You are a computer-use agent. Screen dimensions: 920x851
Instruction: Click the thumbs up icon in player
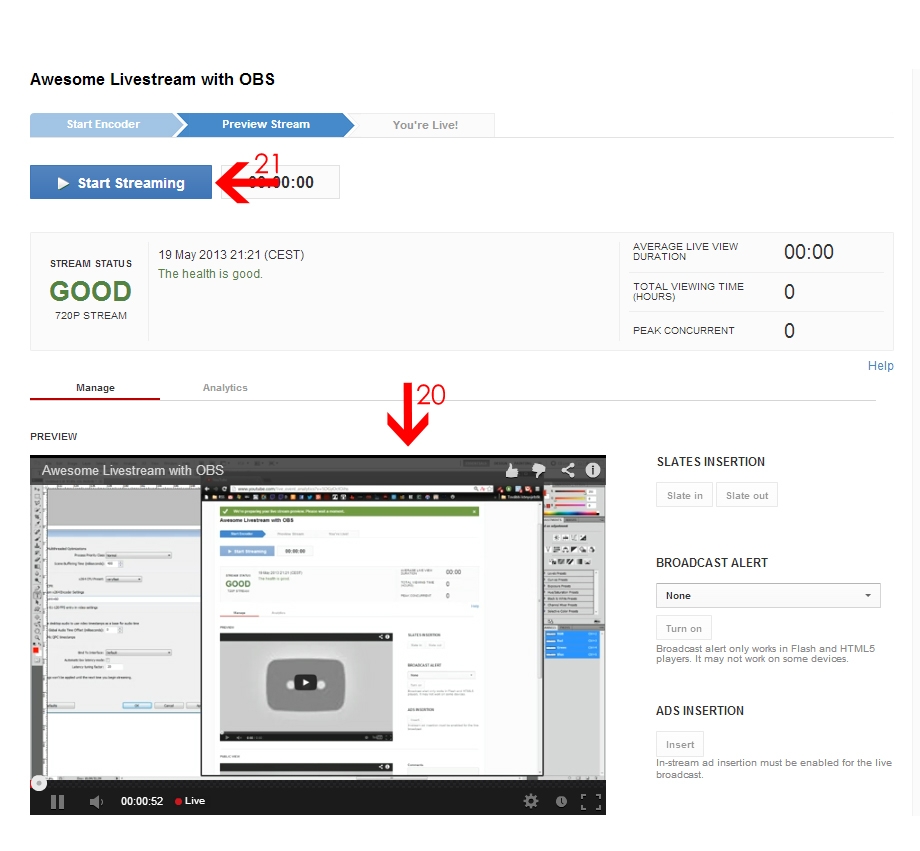(x=512, y=470)
